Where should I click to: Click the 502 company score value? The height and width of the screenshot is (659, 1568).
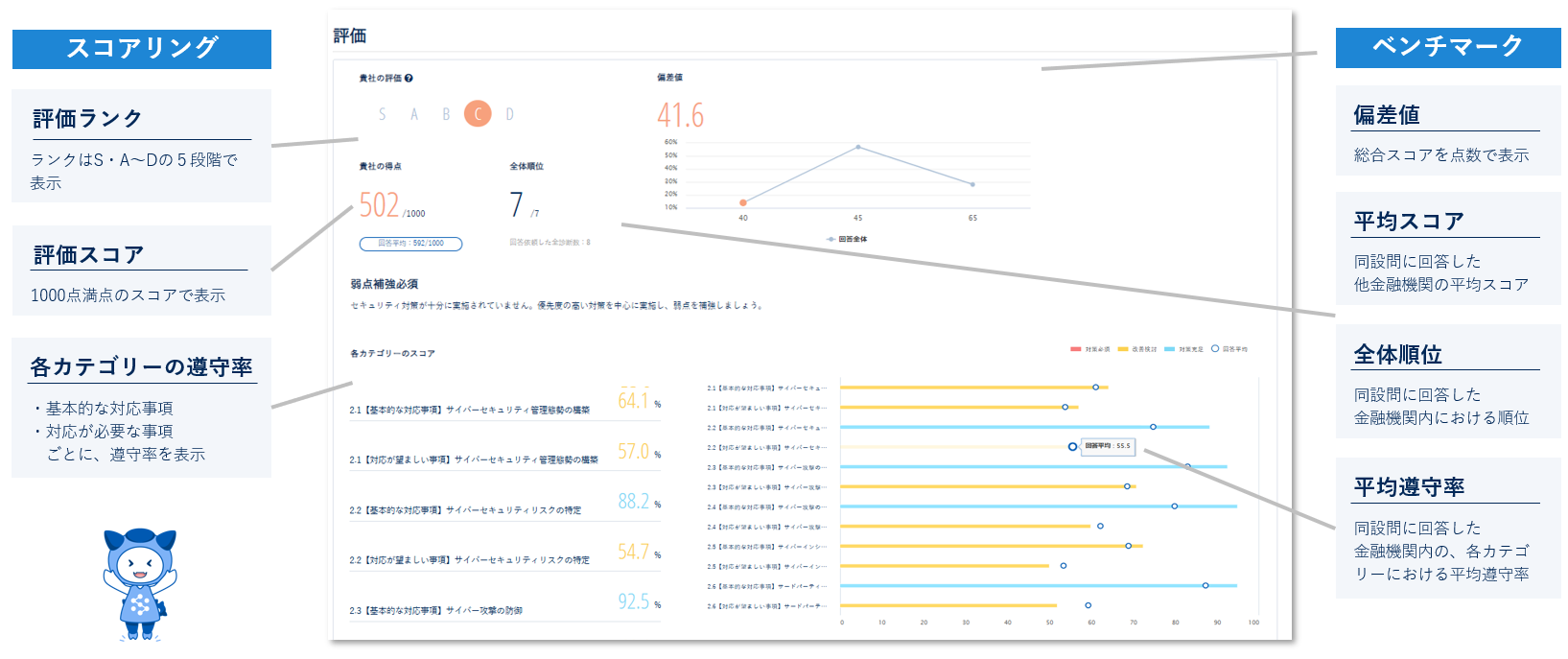(x=379, y=205)
